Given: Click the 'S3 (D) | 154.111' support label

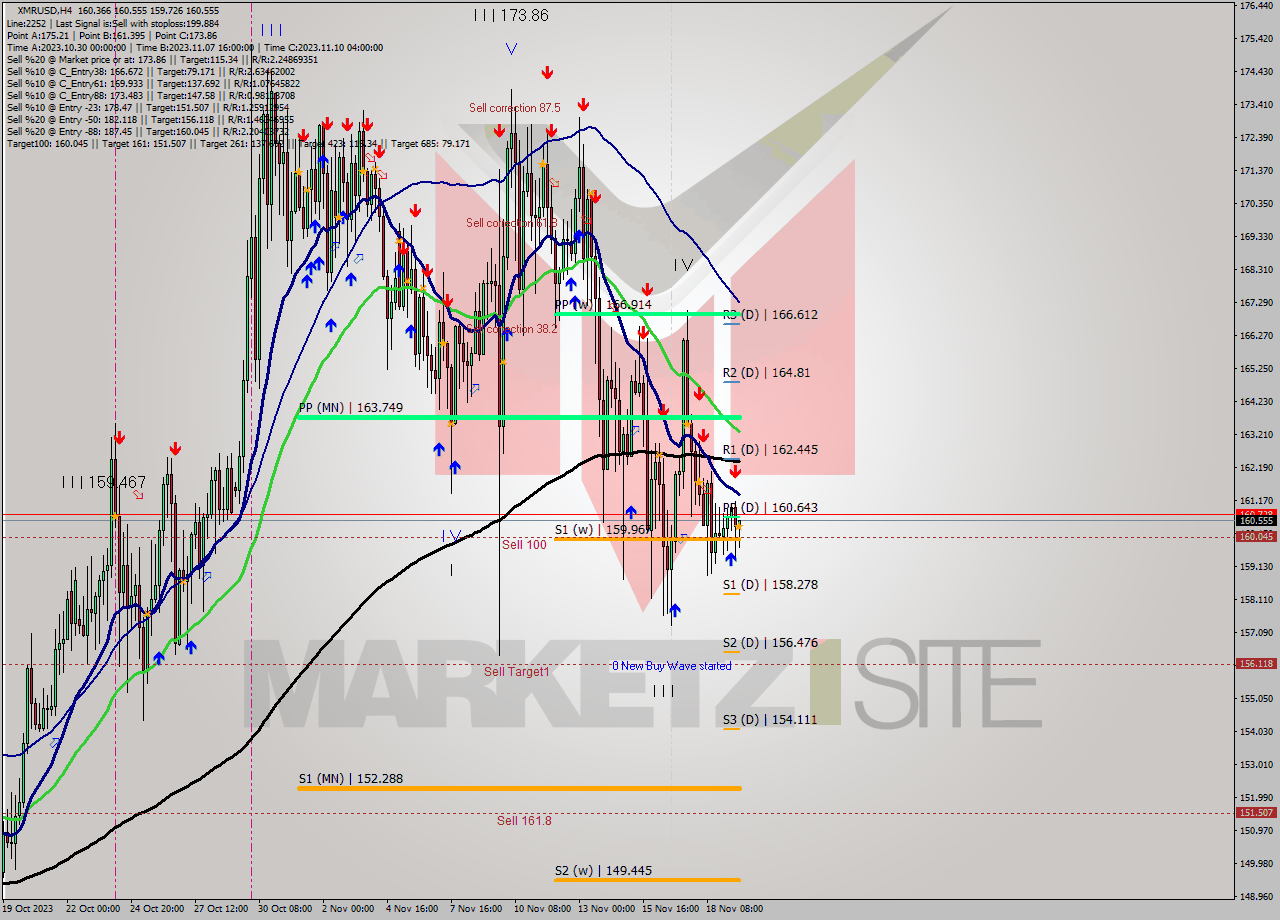Looking at the screenshot, I should 770,719.
